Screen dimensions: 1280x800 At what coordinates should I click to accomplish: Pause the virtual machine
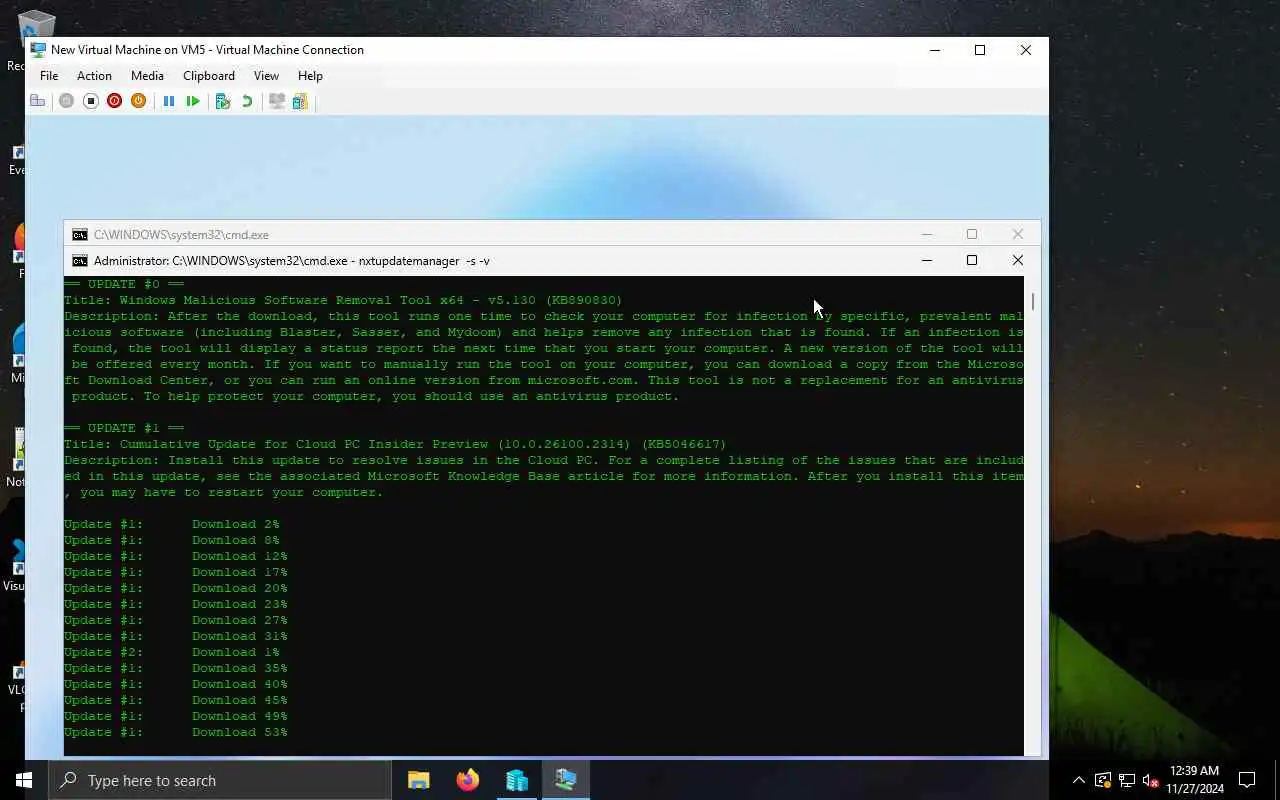click(x=169, y=101)
